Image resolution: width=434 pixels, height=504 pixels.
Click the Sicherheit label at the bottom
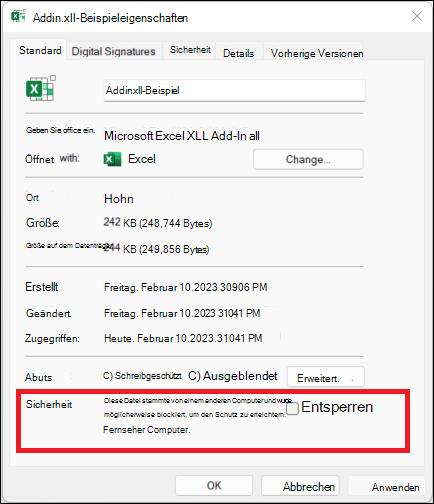[49, 404]
